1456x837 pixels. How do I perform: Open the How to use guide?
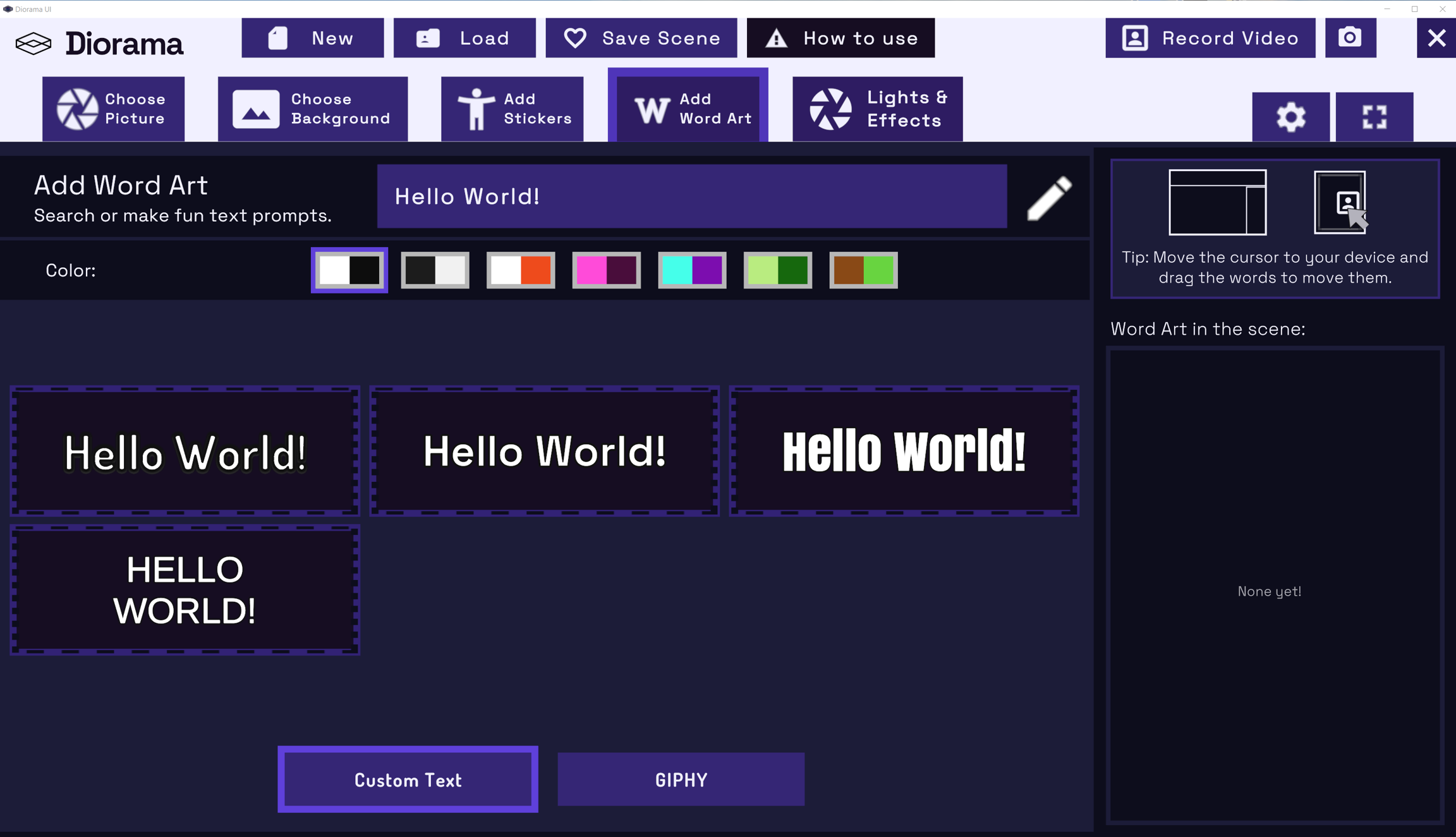point(840,38)
